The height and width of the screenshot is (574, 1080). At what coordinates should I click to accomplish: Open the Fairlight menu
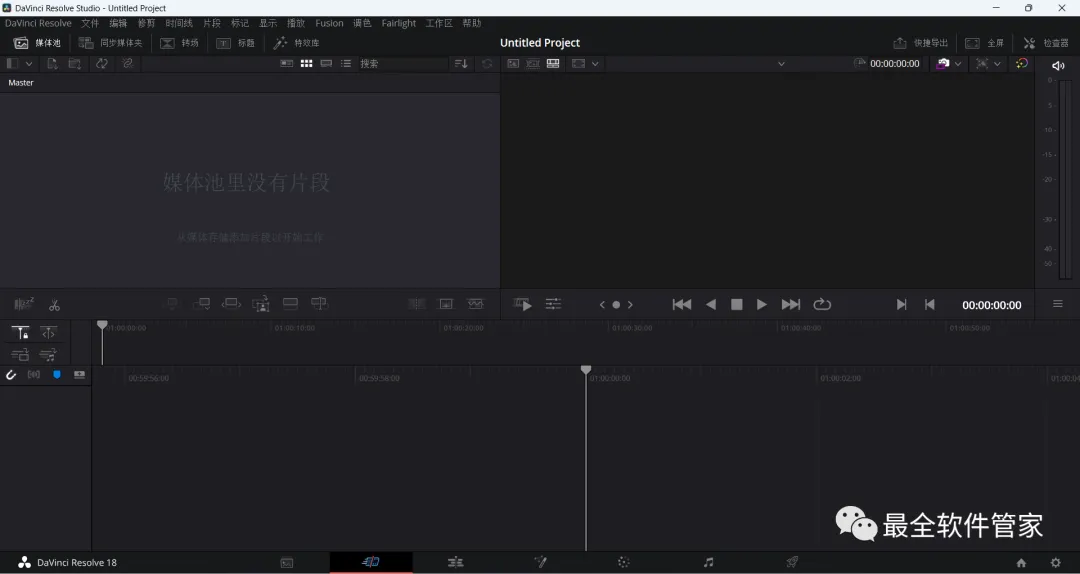click(x=399, y=23)
